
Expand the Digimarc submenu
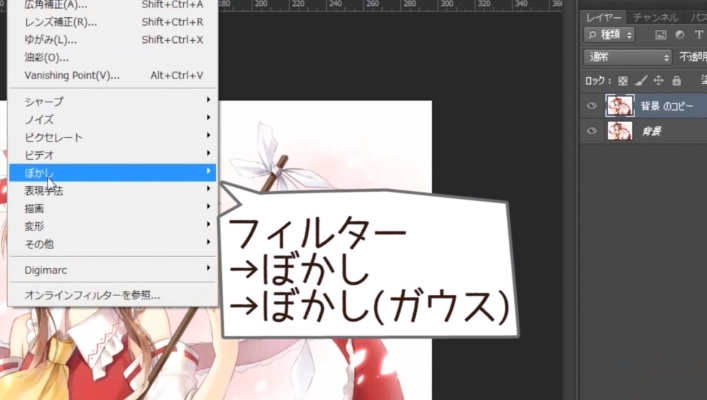pos(113,270)
